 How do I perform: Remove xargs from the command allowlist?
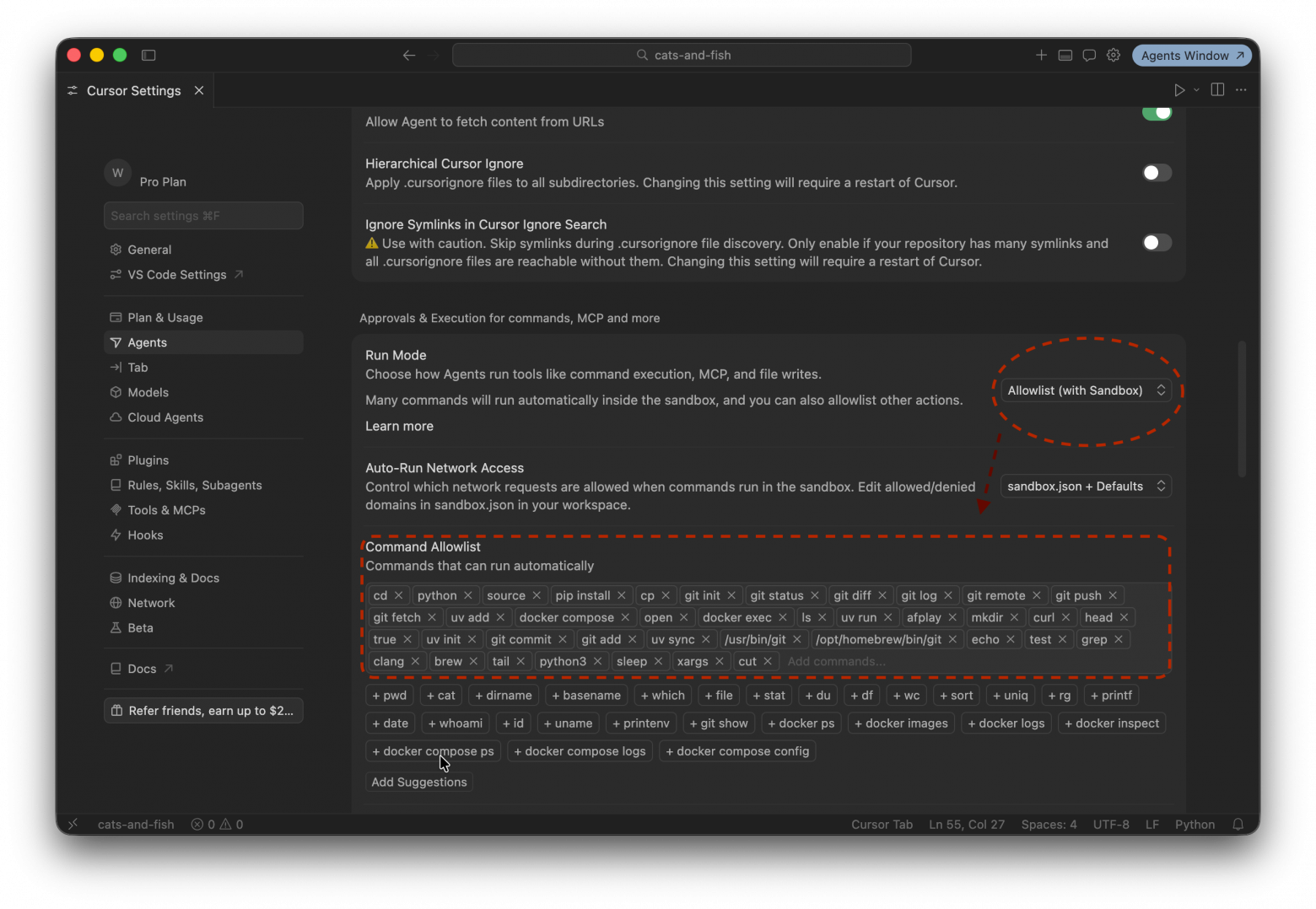tap(720, 661)
